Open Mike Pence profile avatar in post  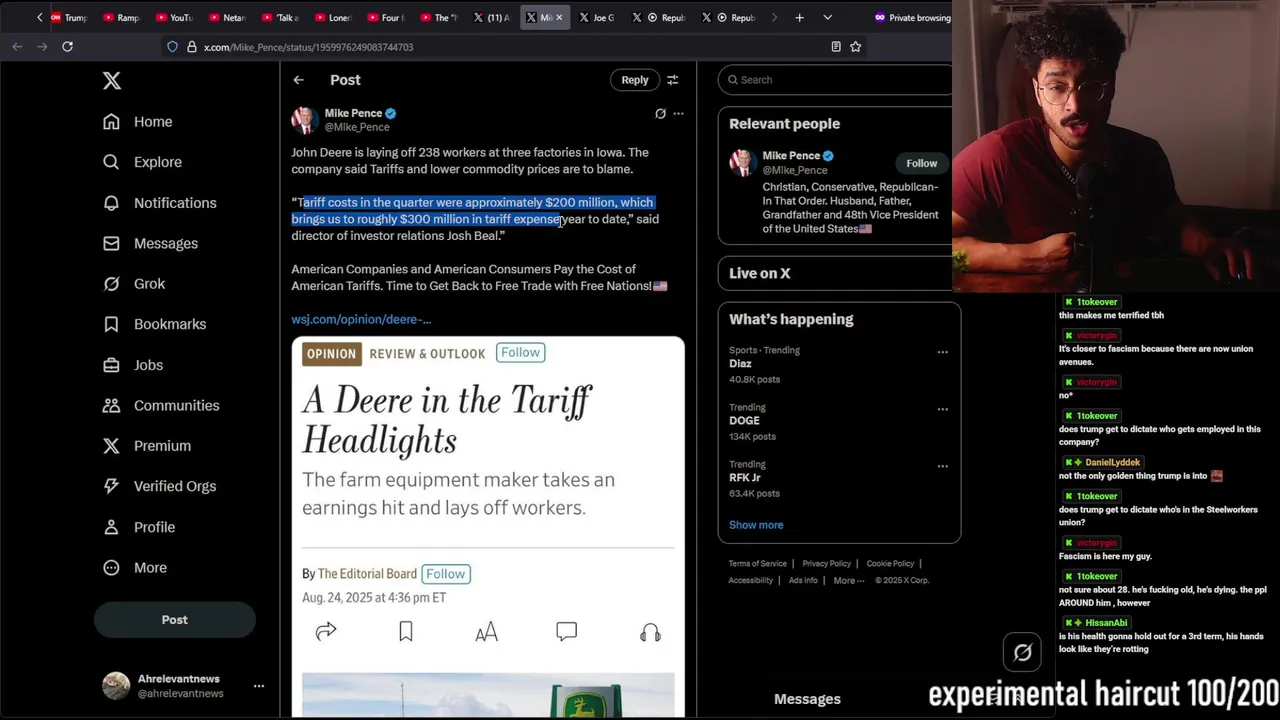coord(304,120)
